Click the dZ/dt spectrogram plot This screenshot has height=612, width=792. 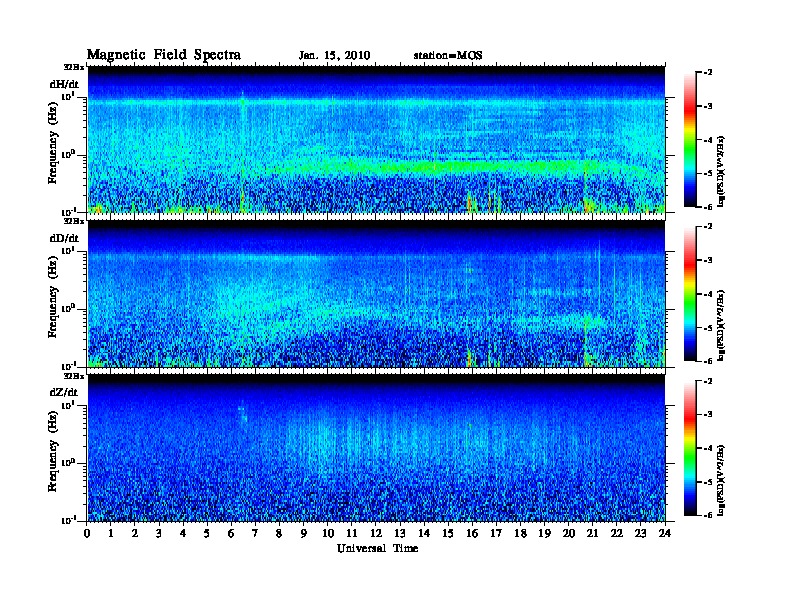(376, 448)
